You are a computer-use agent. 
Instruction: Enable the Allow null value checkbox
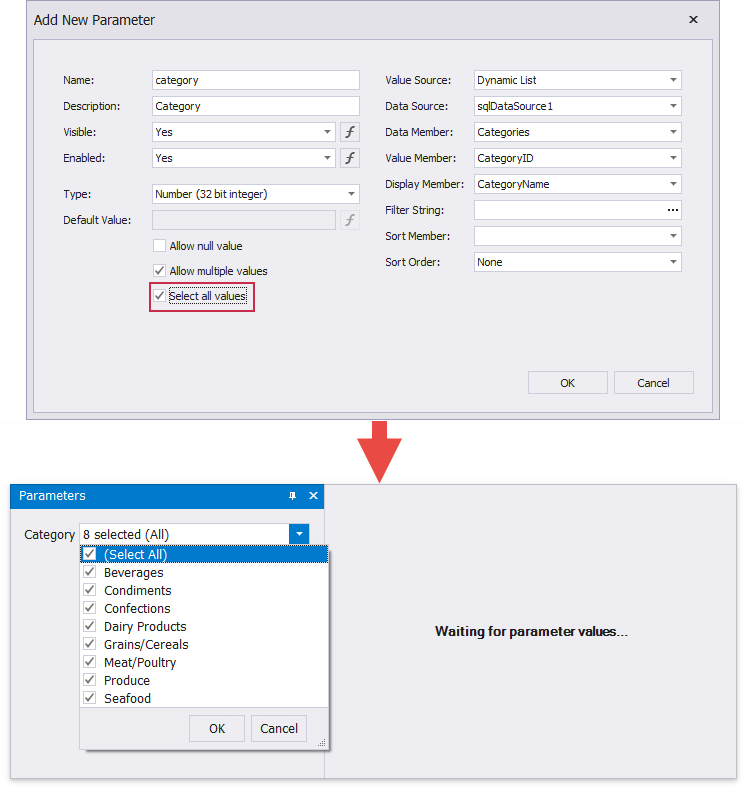pos(159,246)
